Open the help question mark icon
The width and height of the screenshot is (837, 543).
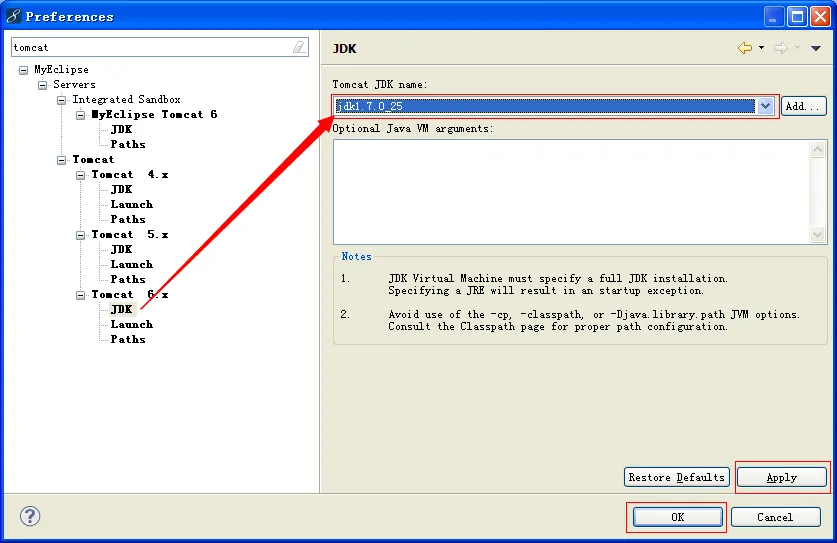pyautogui.click(x=30, y=516)
